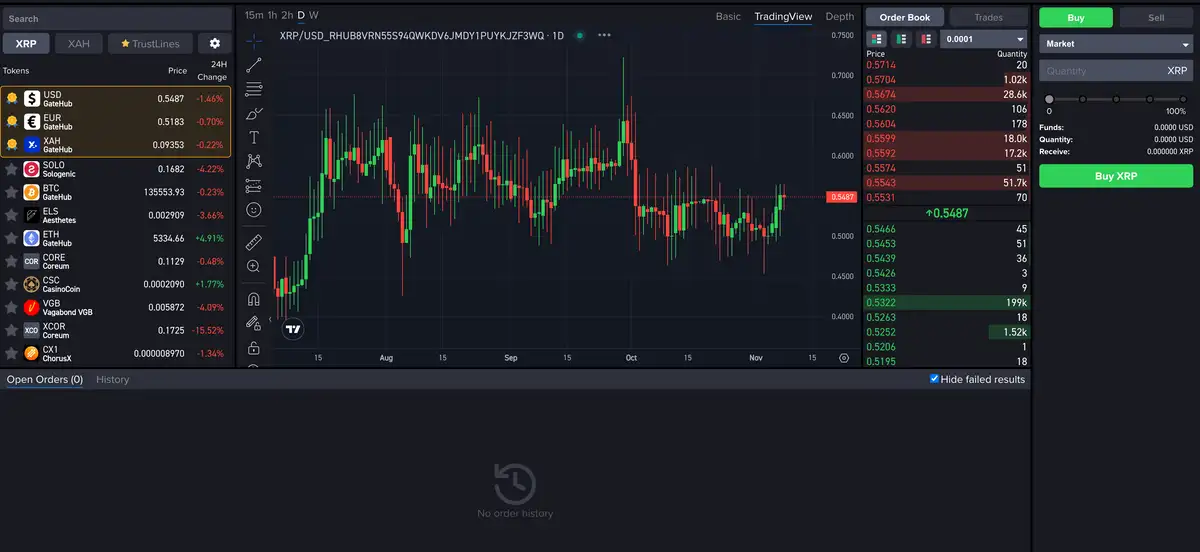Open token list settings gear
This screenshot has width=1200, height=552.
[214, 44]
